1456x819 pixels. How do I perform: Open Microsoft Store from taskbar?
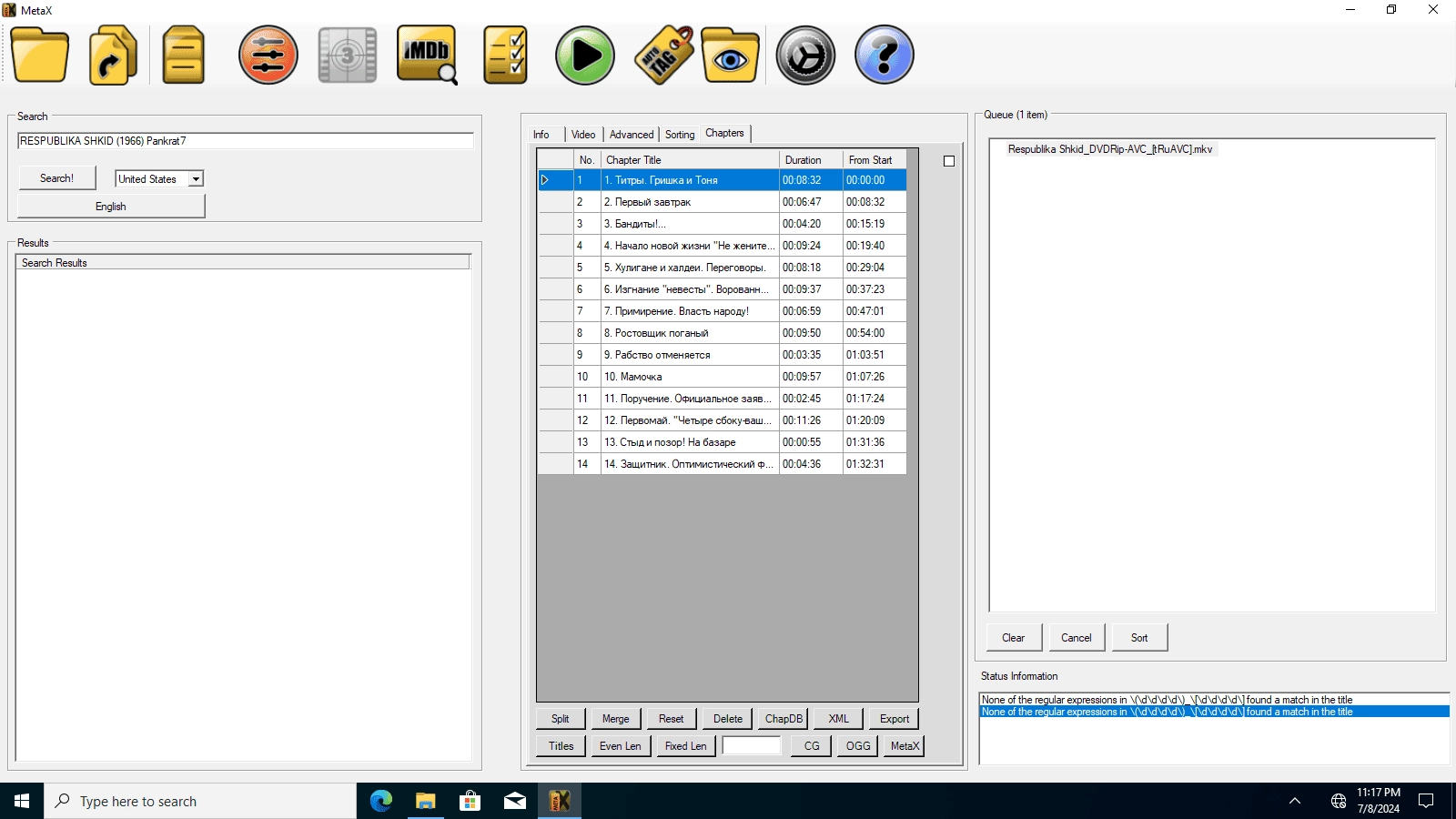(470, 801)
